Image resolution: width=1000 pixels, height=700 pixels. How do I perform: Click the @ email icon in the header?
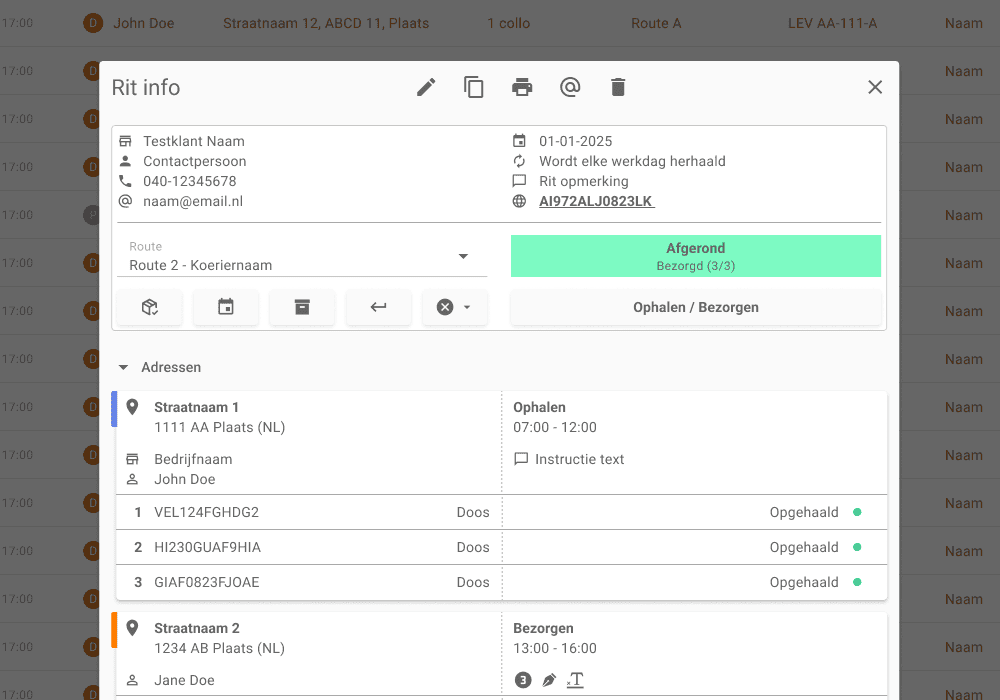pos(570,87)
